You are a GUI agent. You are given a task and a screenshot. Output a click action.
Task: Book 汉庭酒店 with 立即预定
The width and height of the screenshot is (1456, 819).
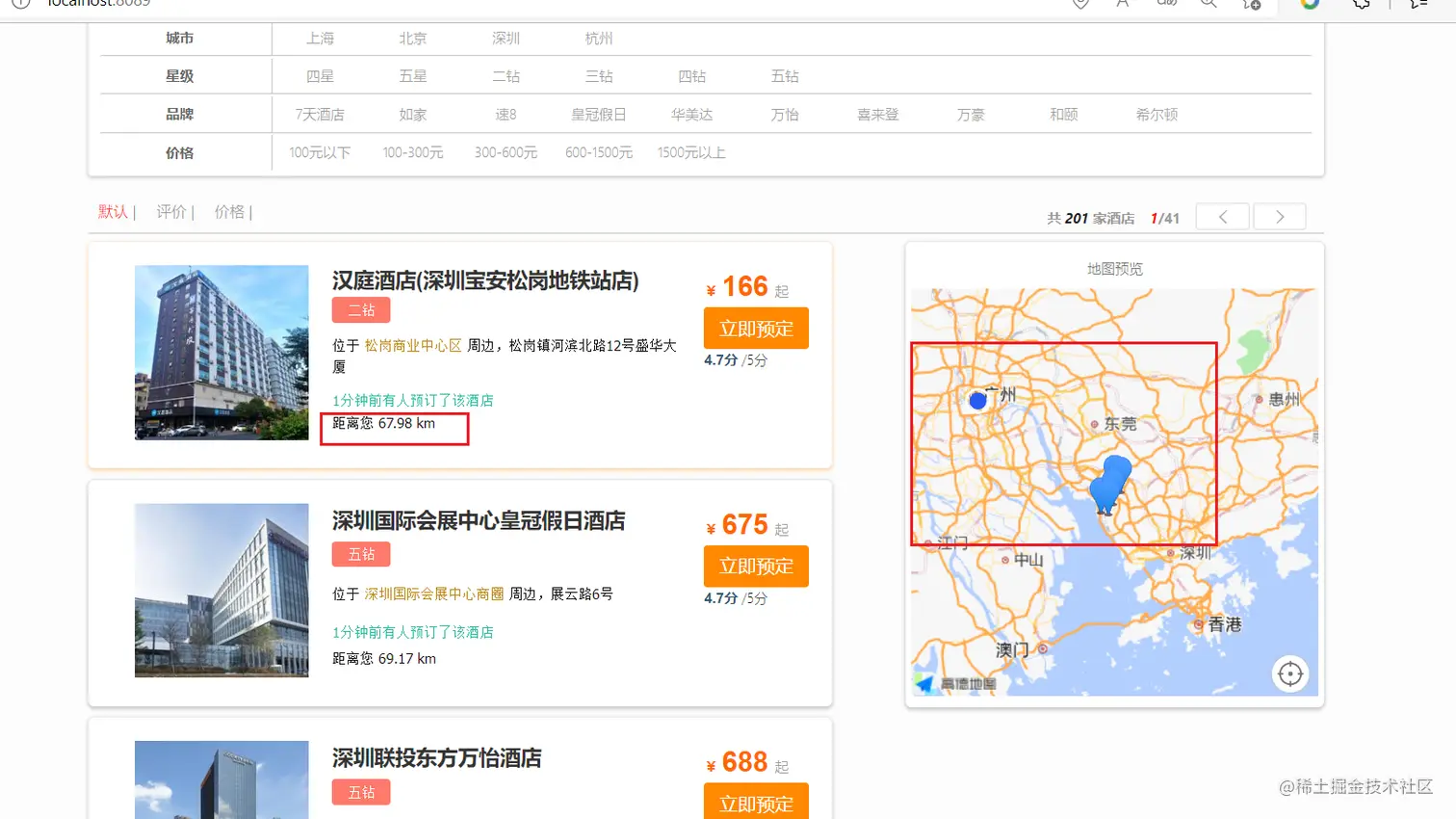[x=756, y=329]
